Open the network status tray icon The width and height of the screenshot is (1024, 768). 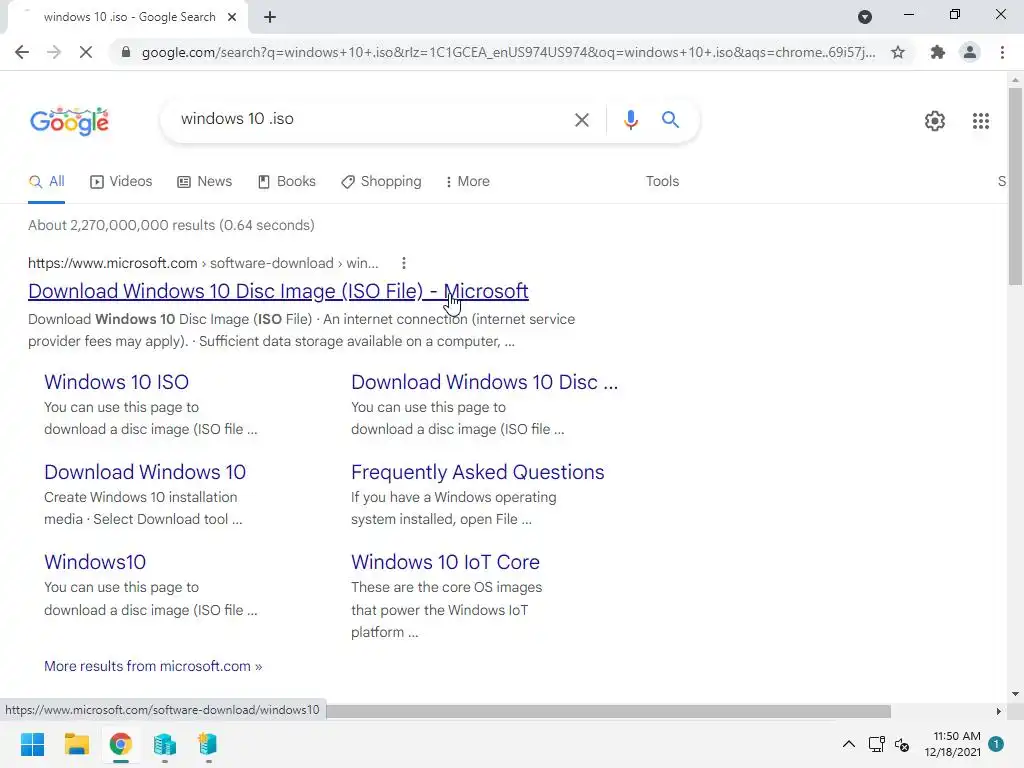(876, 744)
